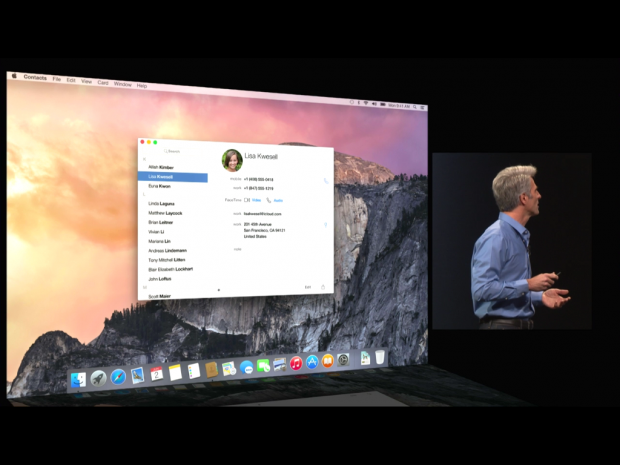Open Notification Center list icon
Image resolution: width=620 pixels, height=465 pixels.
point(422,108)
